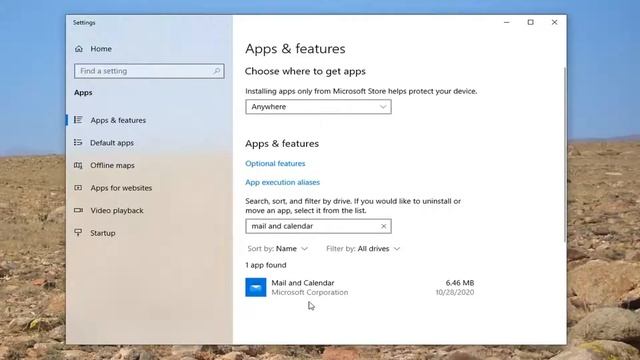
Task: Clear the app search with the X
Action: [383, 226]
